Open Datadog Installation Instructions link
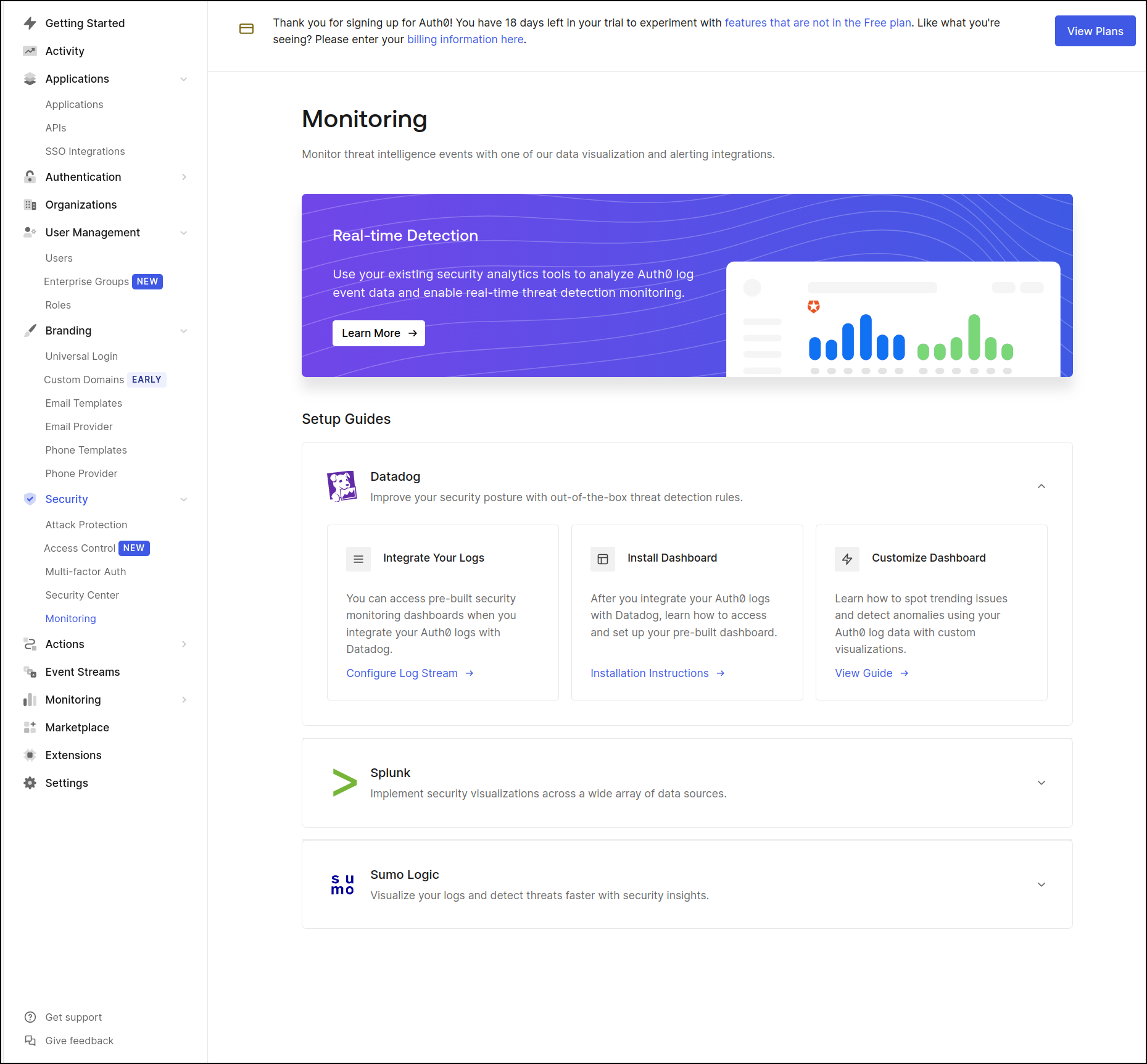Screen dimensions: 1147x1064 coord(658,673)
